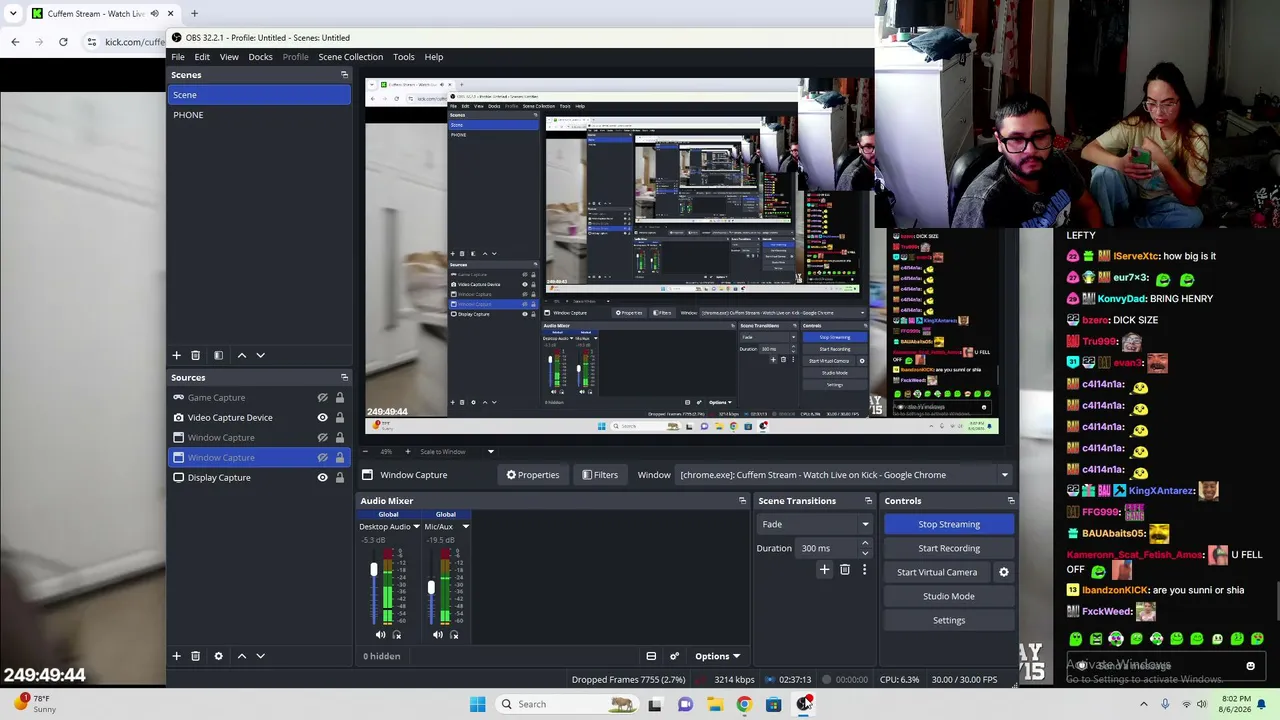The width and height of the screenshot is (1280, 720).
Task: Open the Windows Start menu
Action: 478,704
